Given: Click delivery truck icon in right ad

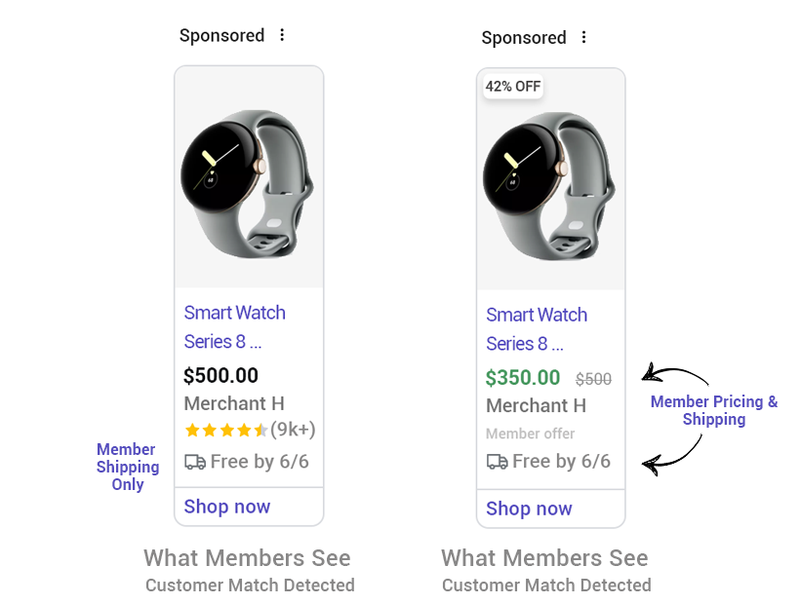Looking at the screenshot, I should [x=497, y=462].
